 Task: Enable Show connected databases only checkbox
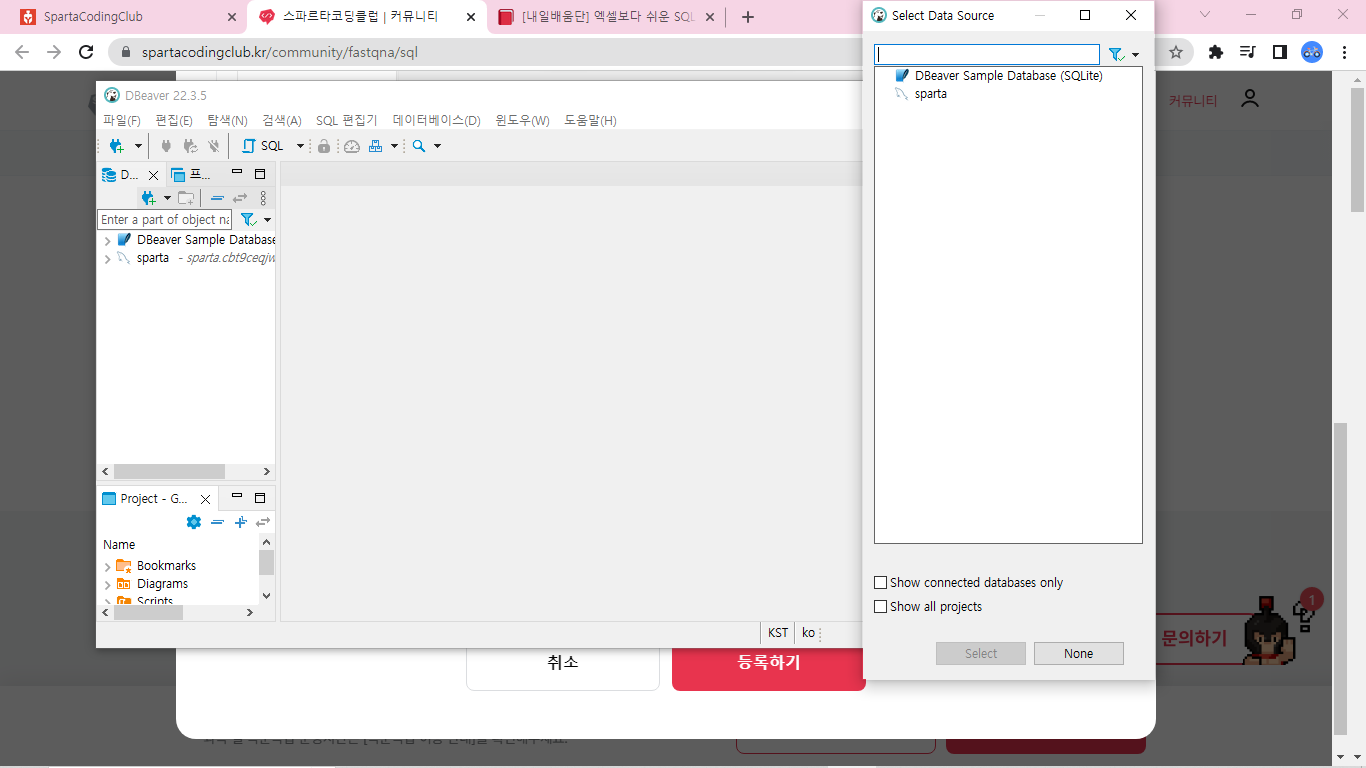(x=881, y=582)
